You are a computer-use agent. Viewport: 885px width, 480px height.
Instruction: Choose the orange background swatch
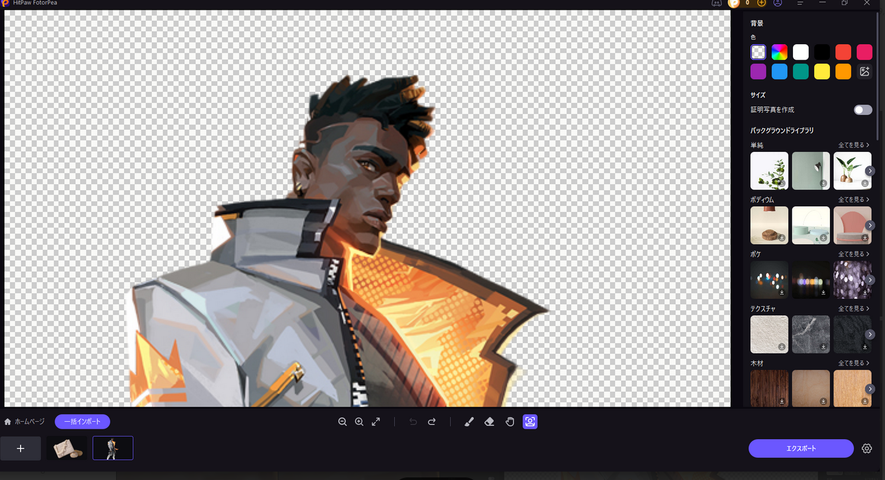coord(843,72)
